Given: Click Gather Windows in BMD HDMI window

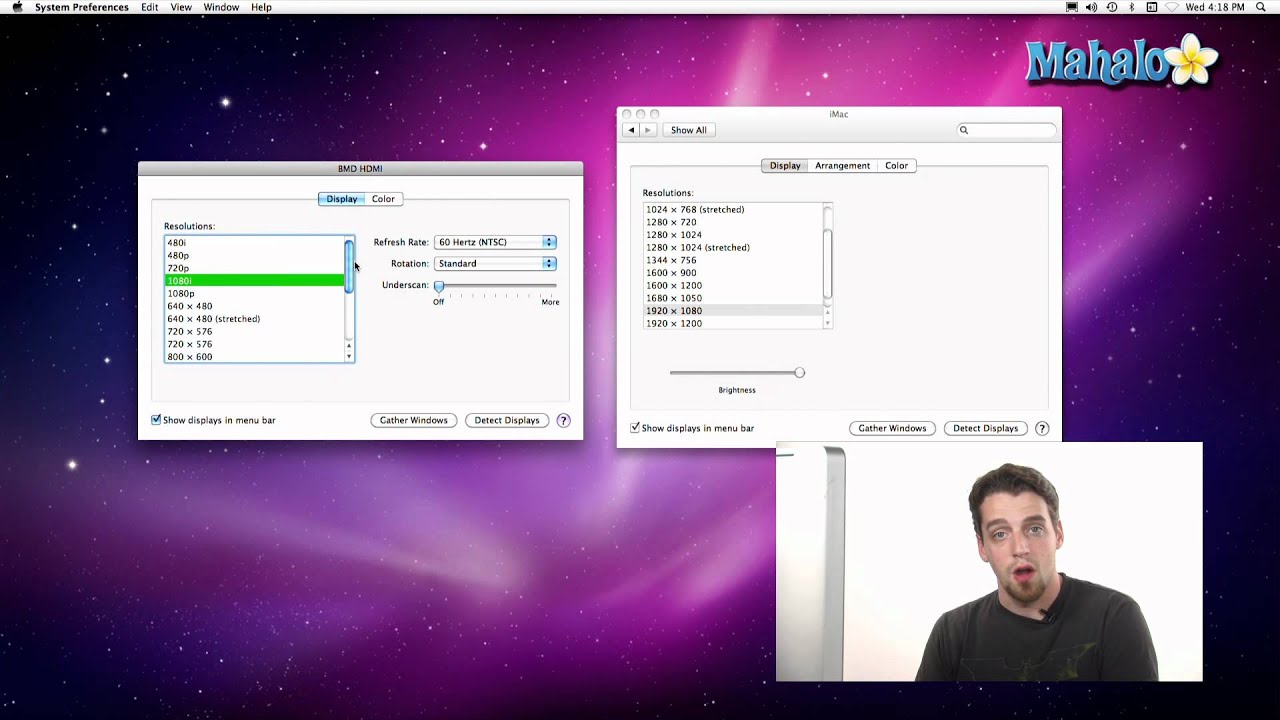Looking at the screenshot, I should click(413, 420).
